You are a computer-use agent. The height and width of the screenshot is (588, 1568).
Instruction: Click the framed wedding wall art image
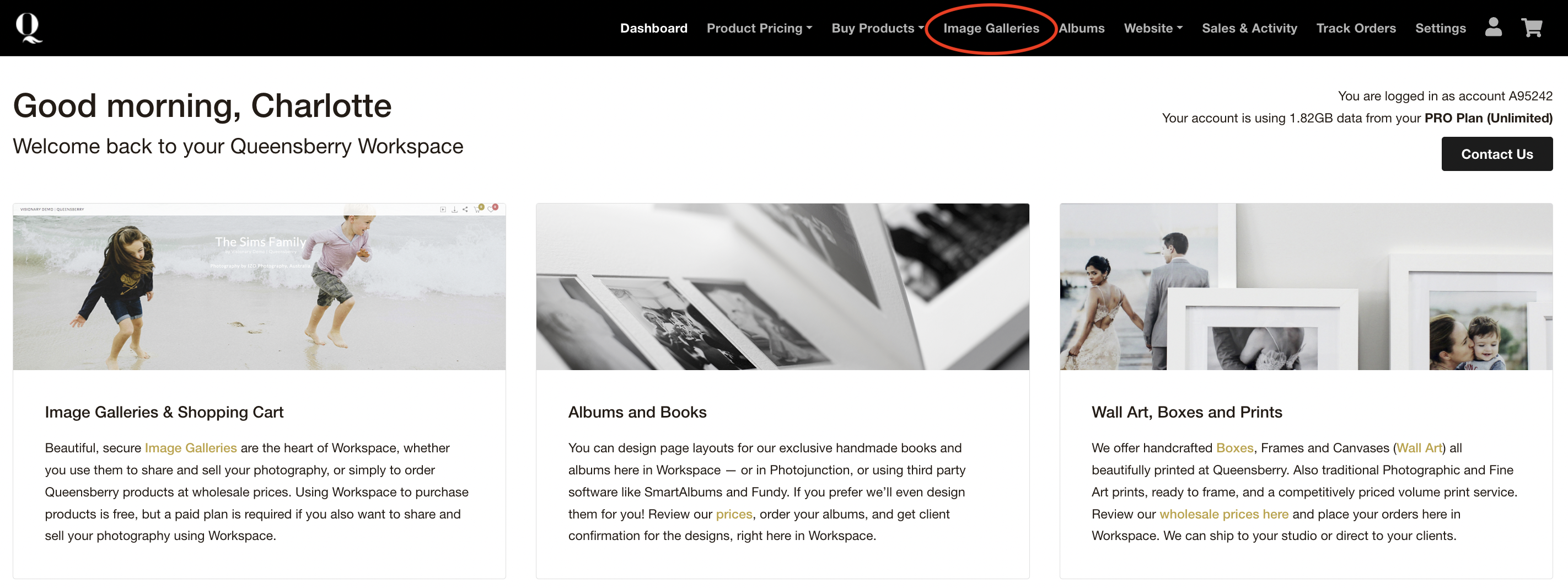click(x=1306, y=287)
